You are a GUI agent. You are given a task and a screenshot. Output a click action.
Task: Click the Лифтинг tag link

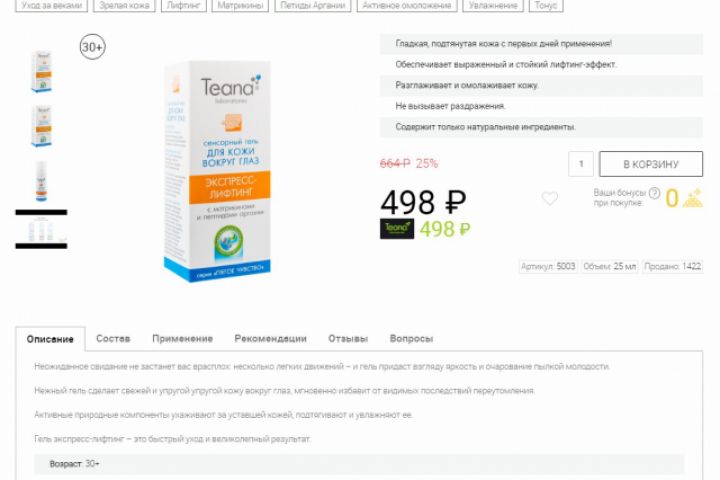184,6
